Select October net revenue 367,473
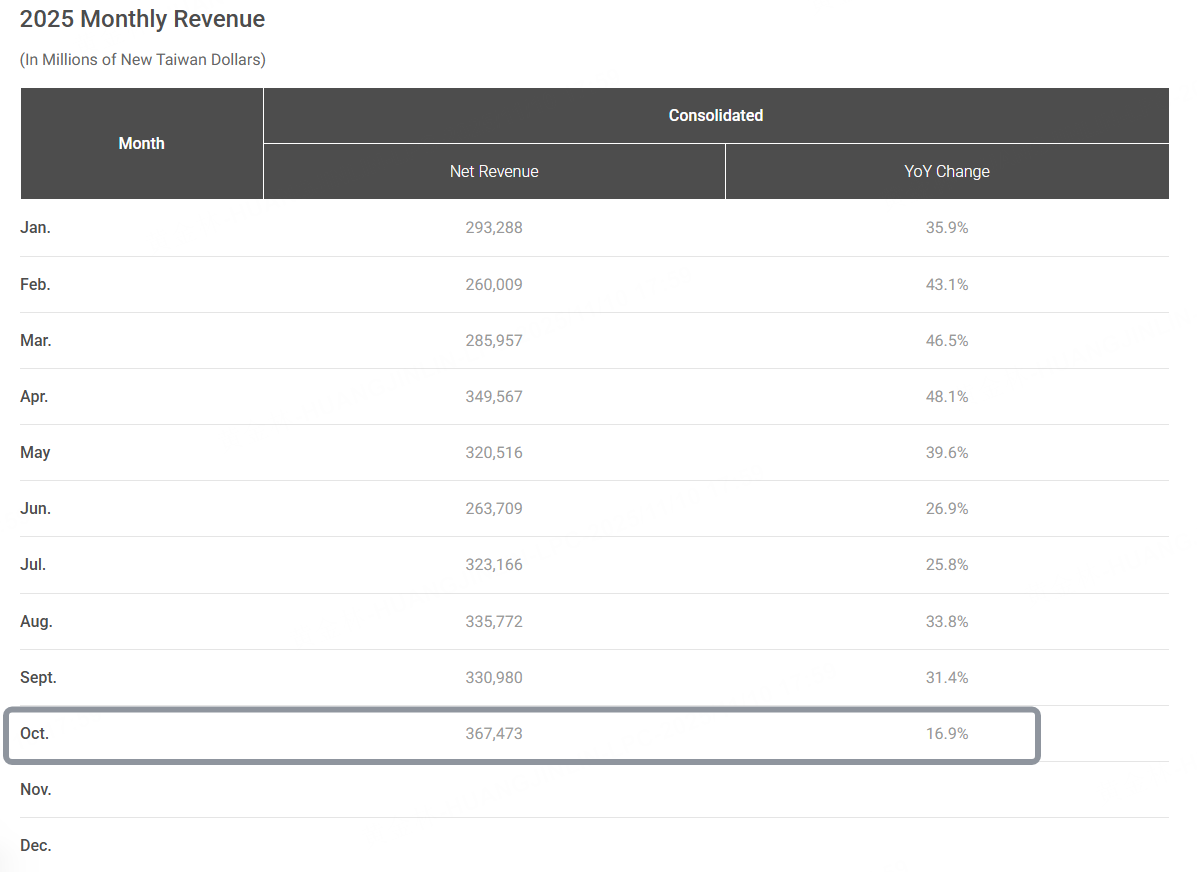The image size is (1197, 872). pos(494,733)
